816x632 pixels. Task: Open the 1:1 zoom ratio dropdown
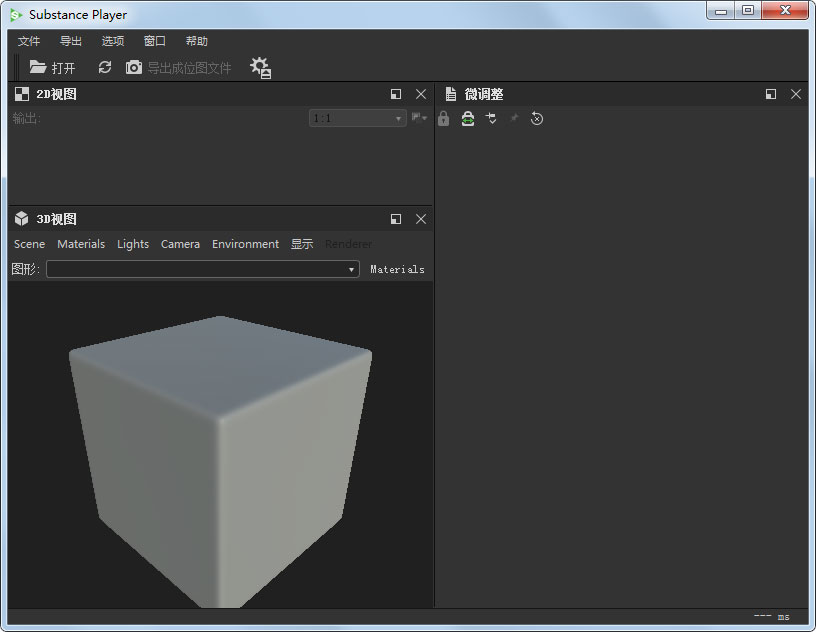[x=356, y=117]
